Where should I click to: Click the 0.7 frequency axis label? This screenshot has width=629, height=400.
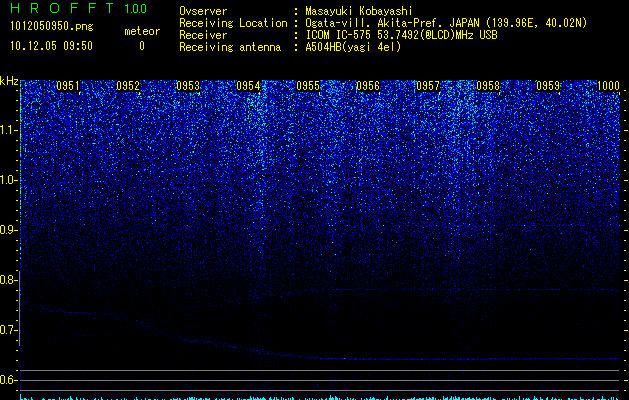pyautogui.click(x=7, y=330)
